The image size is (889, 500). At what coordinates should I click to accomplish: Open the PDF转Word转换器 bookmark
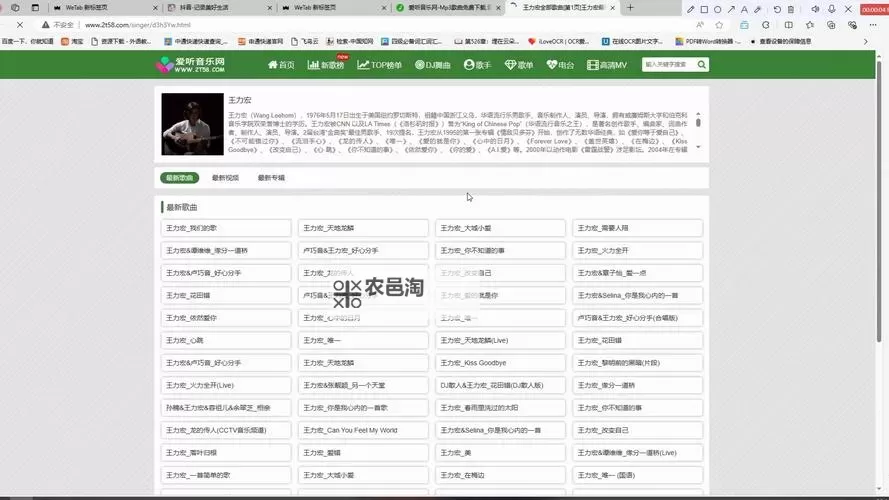(708, 41)
